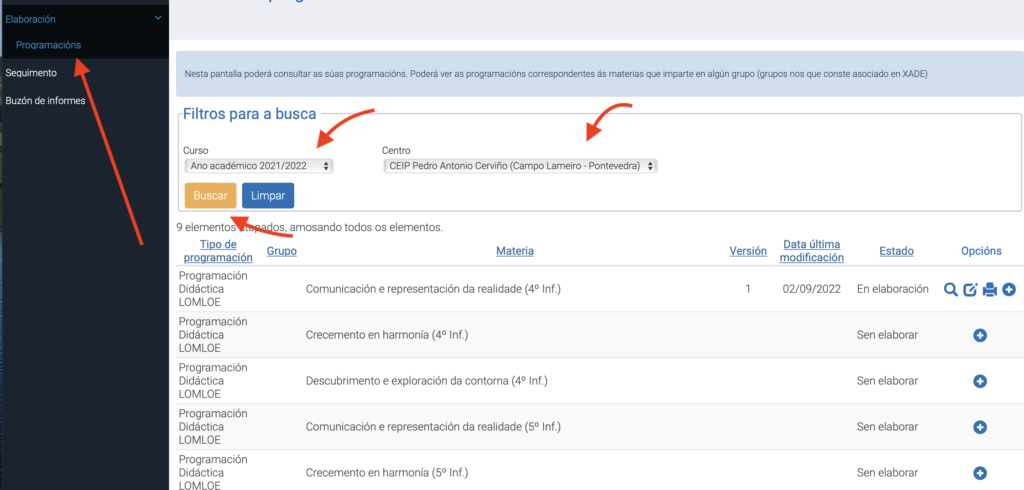
Task: Click plus icon for Descubrimento e exploración (4º Inf.)
Action: point(980,381)
